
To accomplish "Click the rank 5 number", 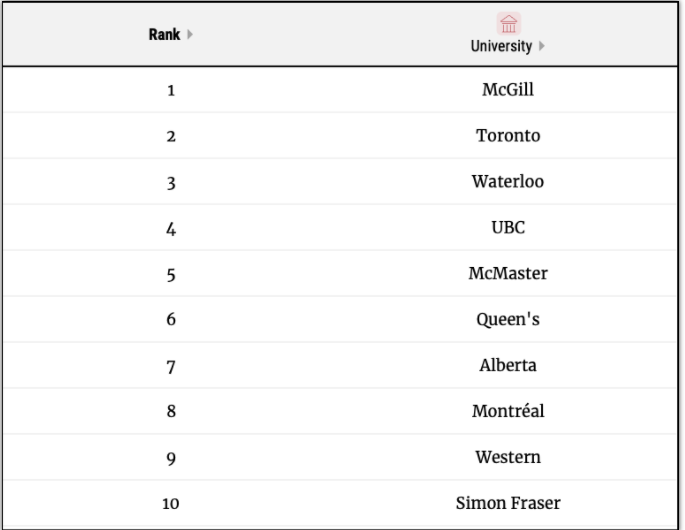I will (171, 275).
